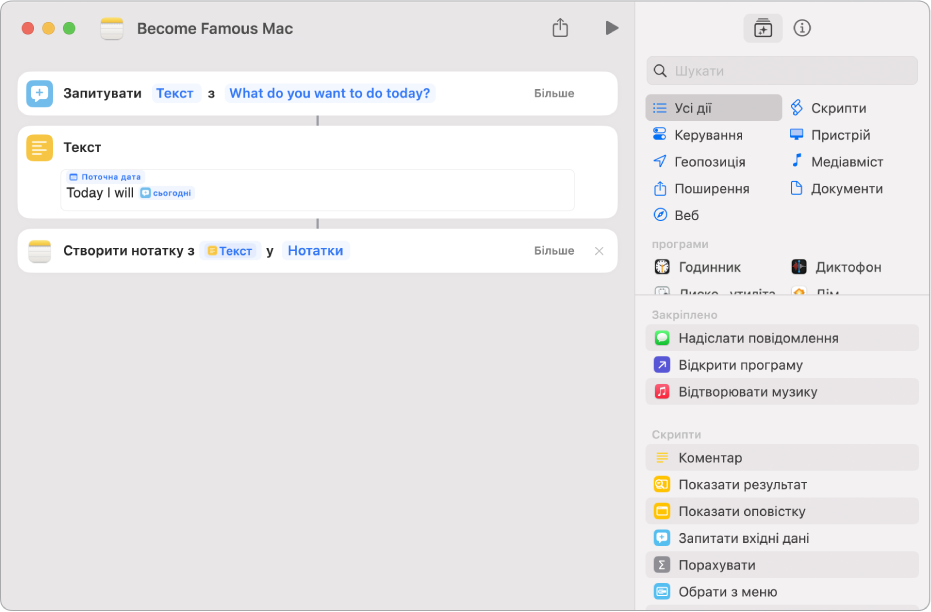Run the shortcut with the play button

click(612, 28)
